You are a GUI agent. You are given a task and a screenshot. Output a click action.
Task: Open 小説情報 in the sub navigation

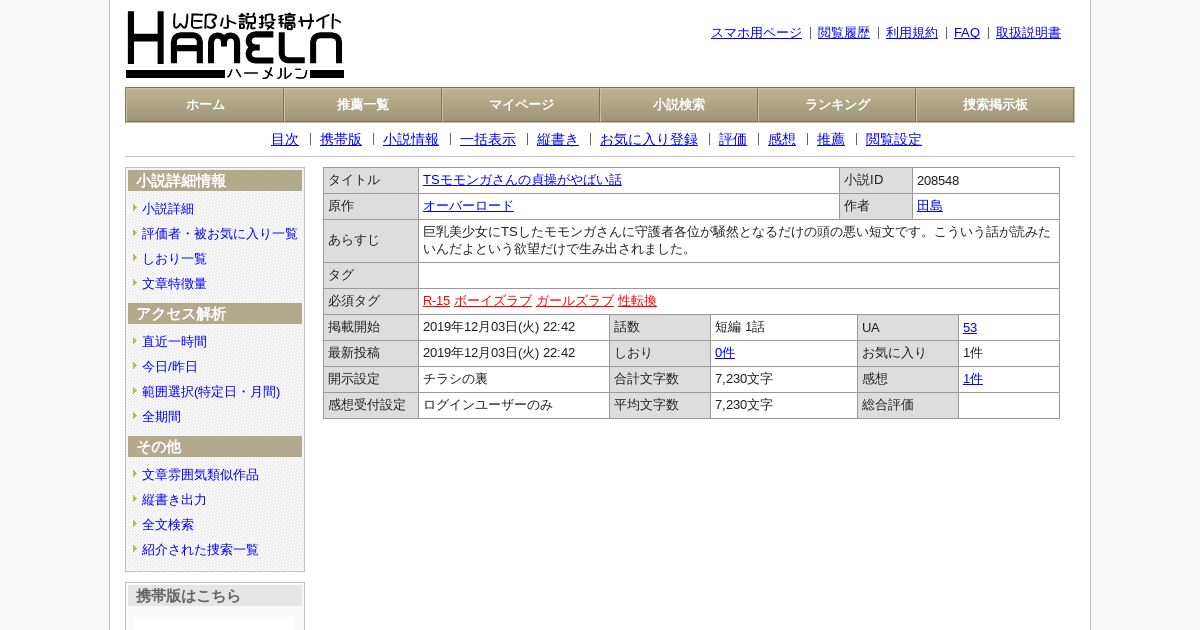point(411,140)
